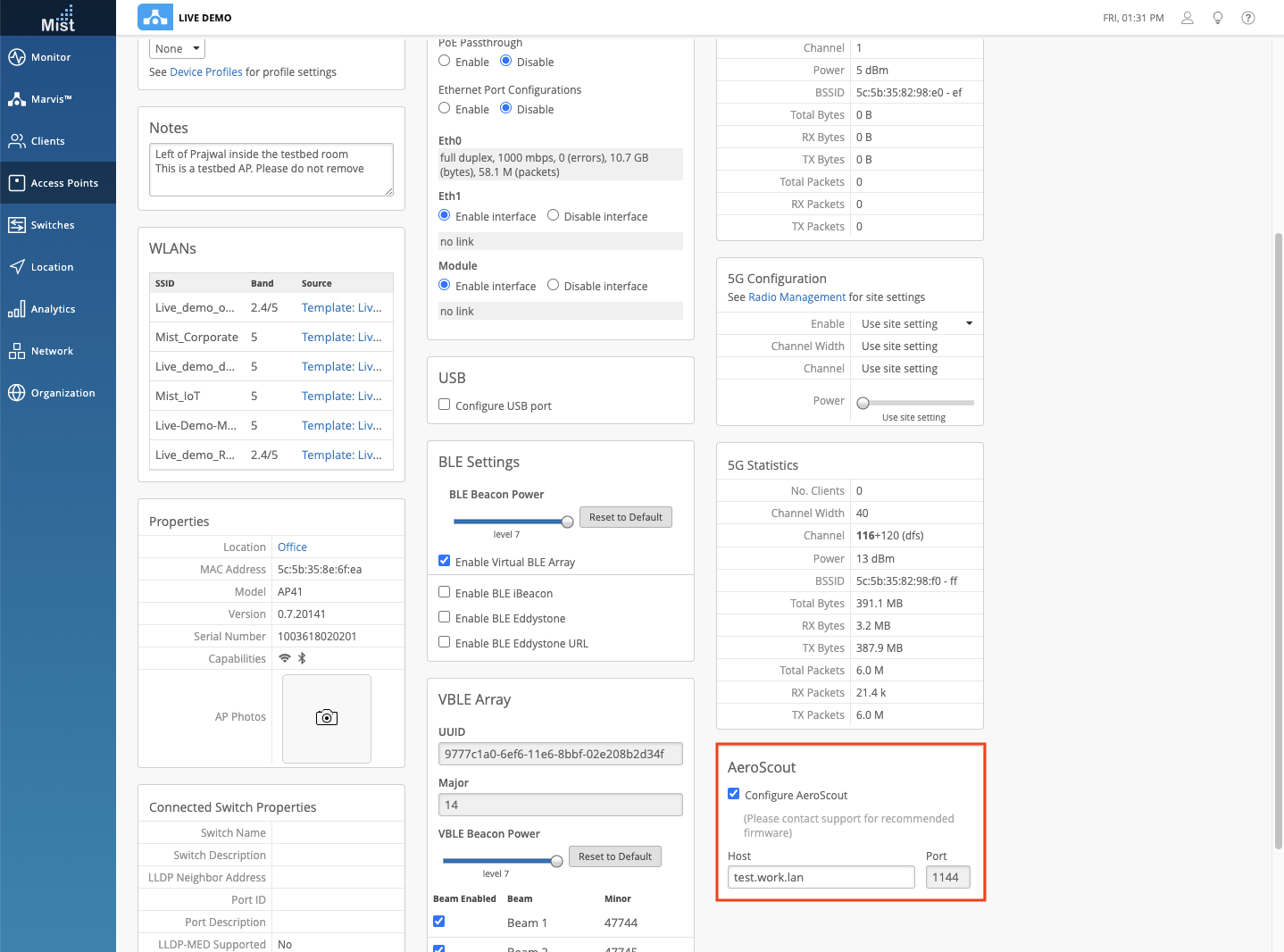Click the AeroScout Host input field
1284x952 pixels.
click(x=821, y=877)
